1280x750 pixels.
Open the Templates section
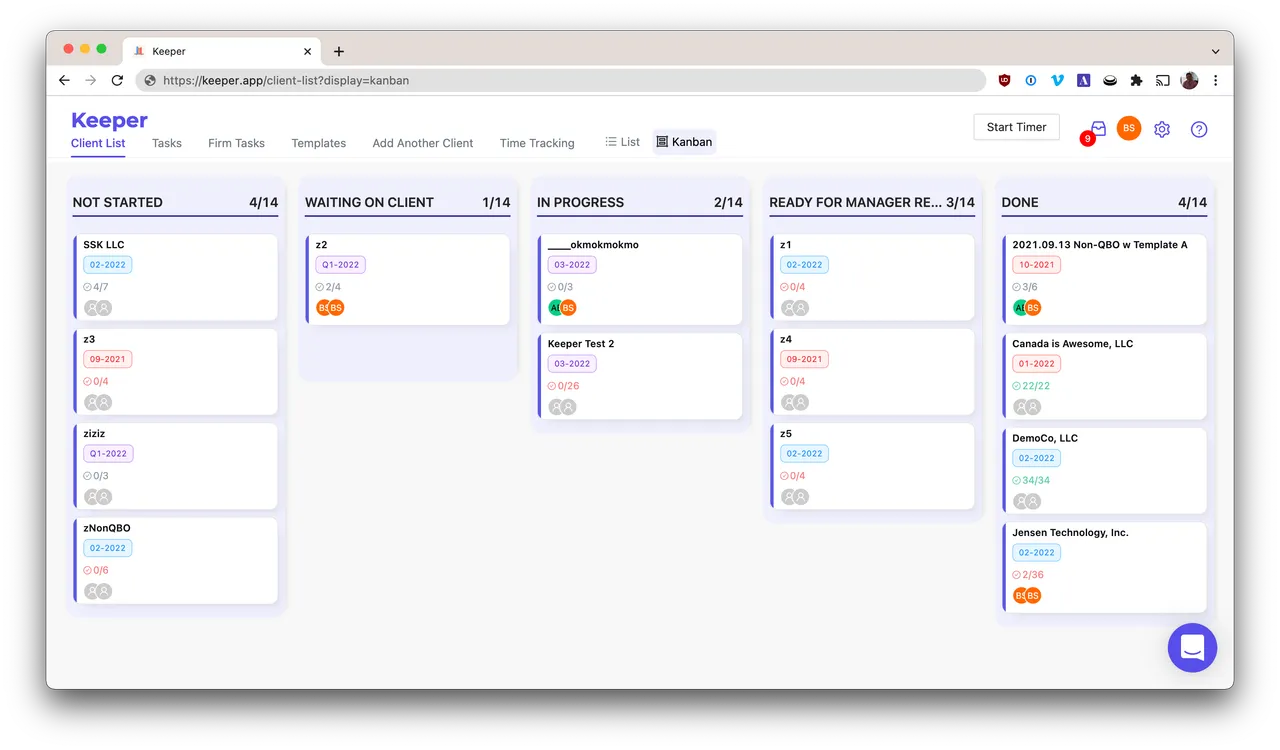click(x=318, y=143)
